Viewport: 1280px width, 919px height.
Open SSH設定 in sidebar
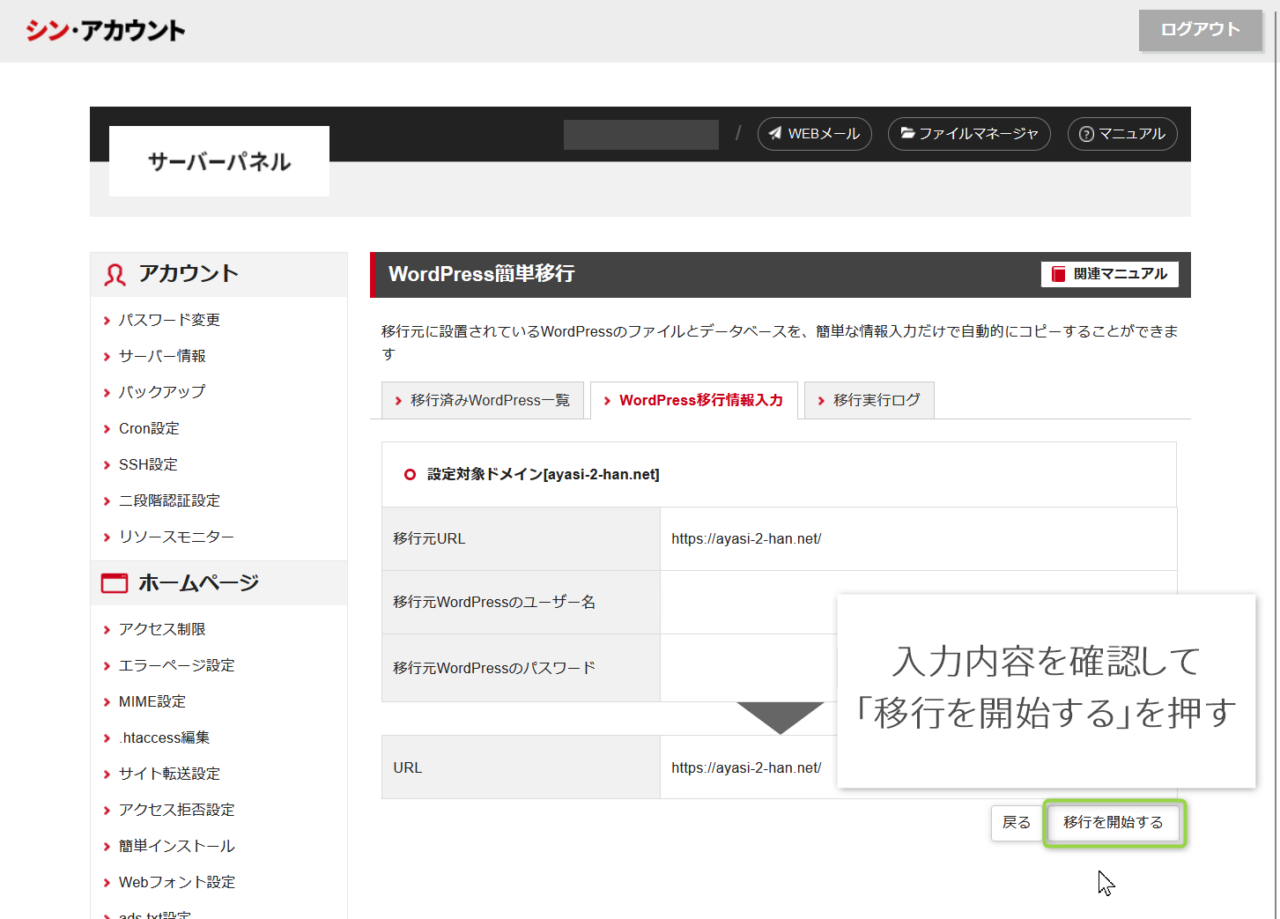tap(148, 464)
